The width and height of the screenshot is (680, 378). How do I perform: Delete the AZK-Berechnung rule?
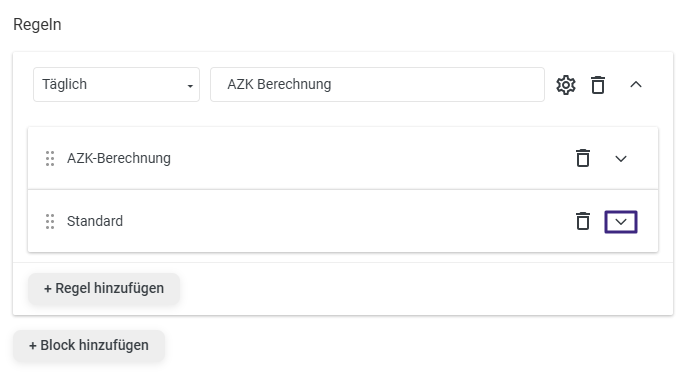point(583,158)
